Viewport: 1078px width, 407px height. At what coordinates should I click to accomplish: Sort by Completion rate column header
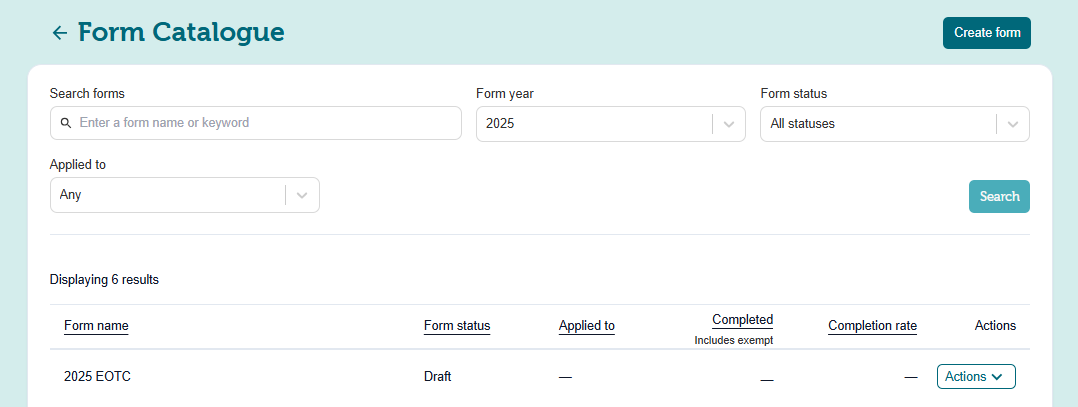[872, 325]
